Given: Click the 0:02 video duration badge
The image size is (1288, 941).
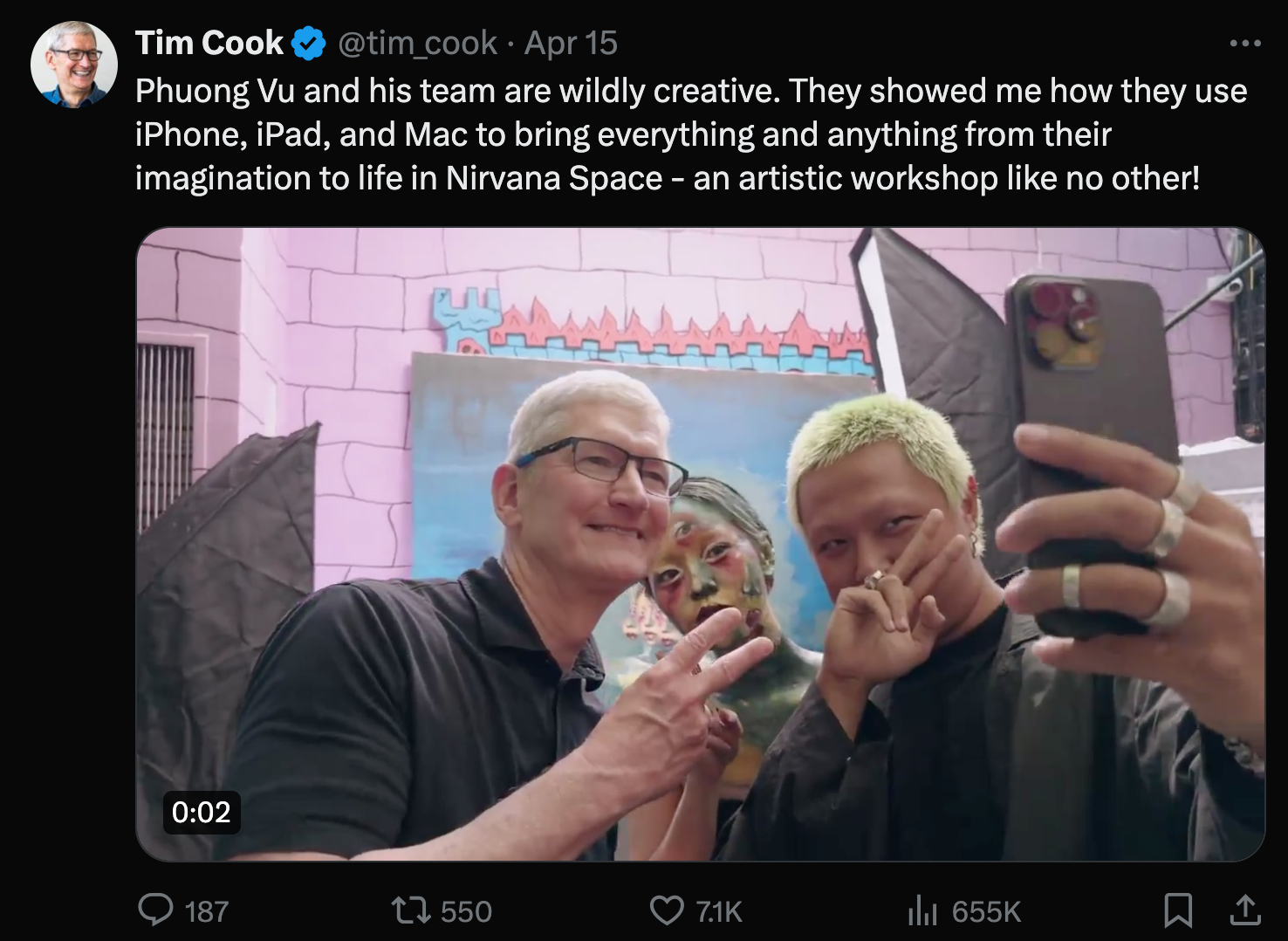Looking at the screenshot, I should point(202,812).
